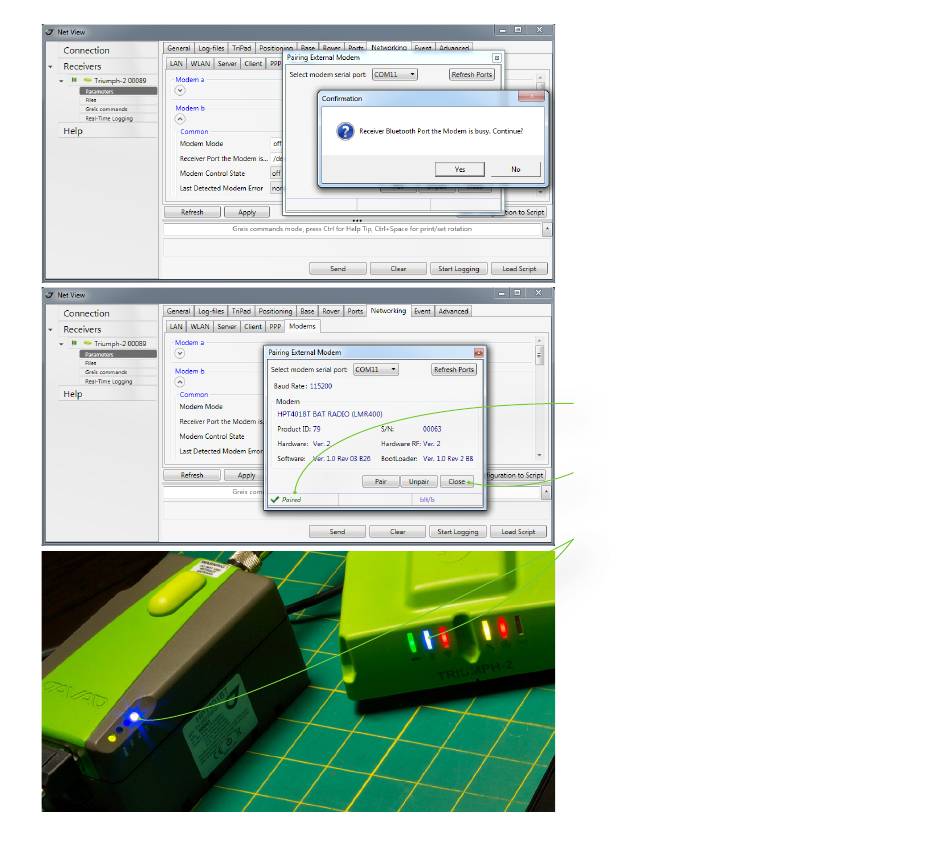This screenshot has width=950, height=844.
Task: Click the Paired checkmark icon in the lower pairing dialog
Action: coord(275,499)
